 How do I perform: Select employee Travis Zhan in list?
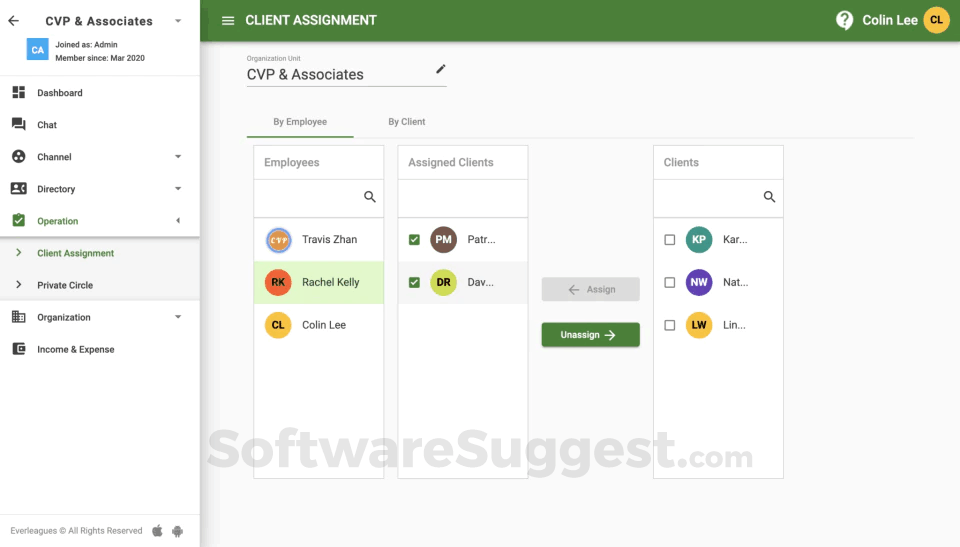(318, 240)
